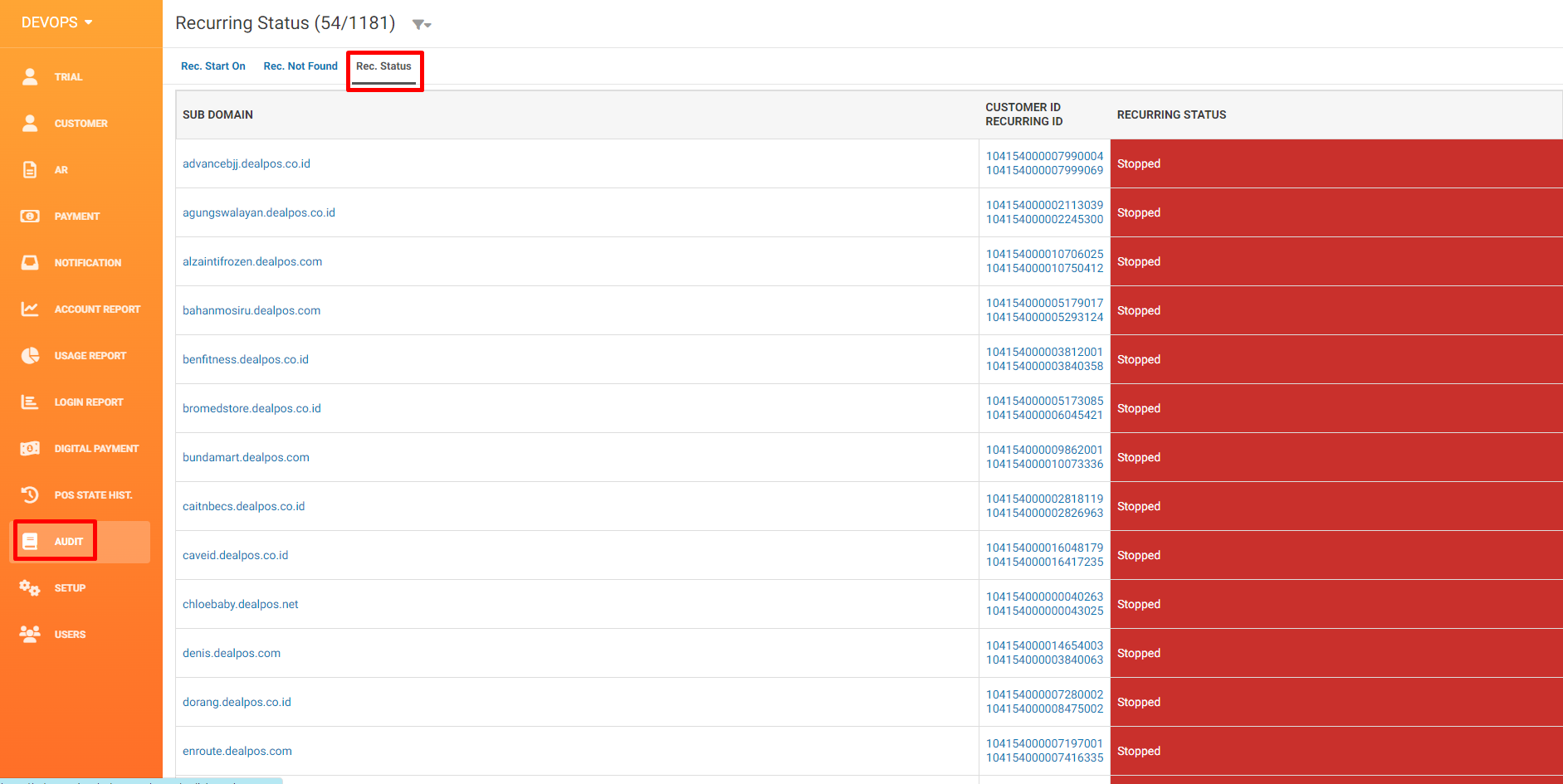Select the Rec. Status tab
Screen dimensions: 1563x784
tap(383, 66)
